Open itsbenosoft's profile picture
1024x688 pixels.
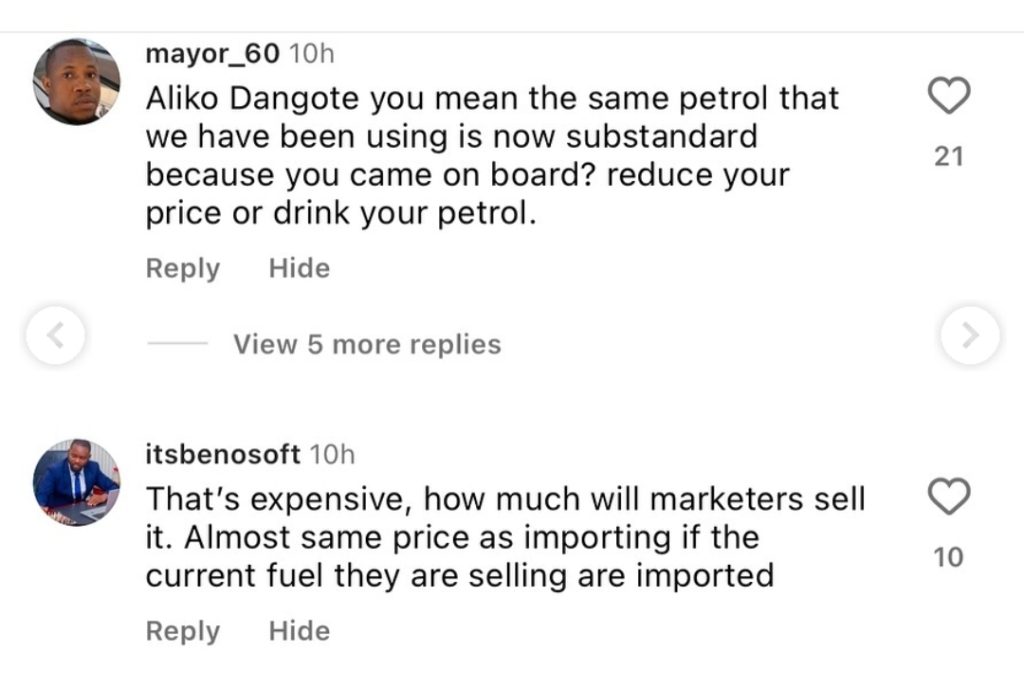tap(76, 482)
